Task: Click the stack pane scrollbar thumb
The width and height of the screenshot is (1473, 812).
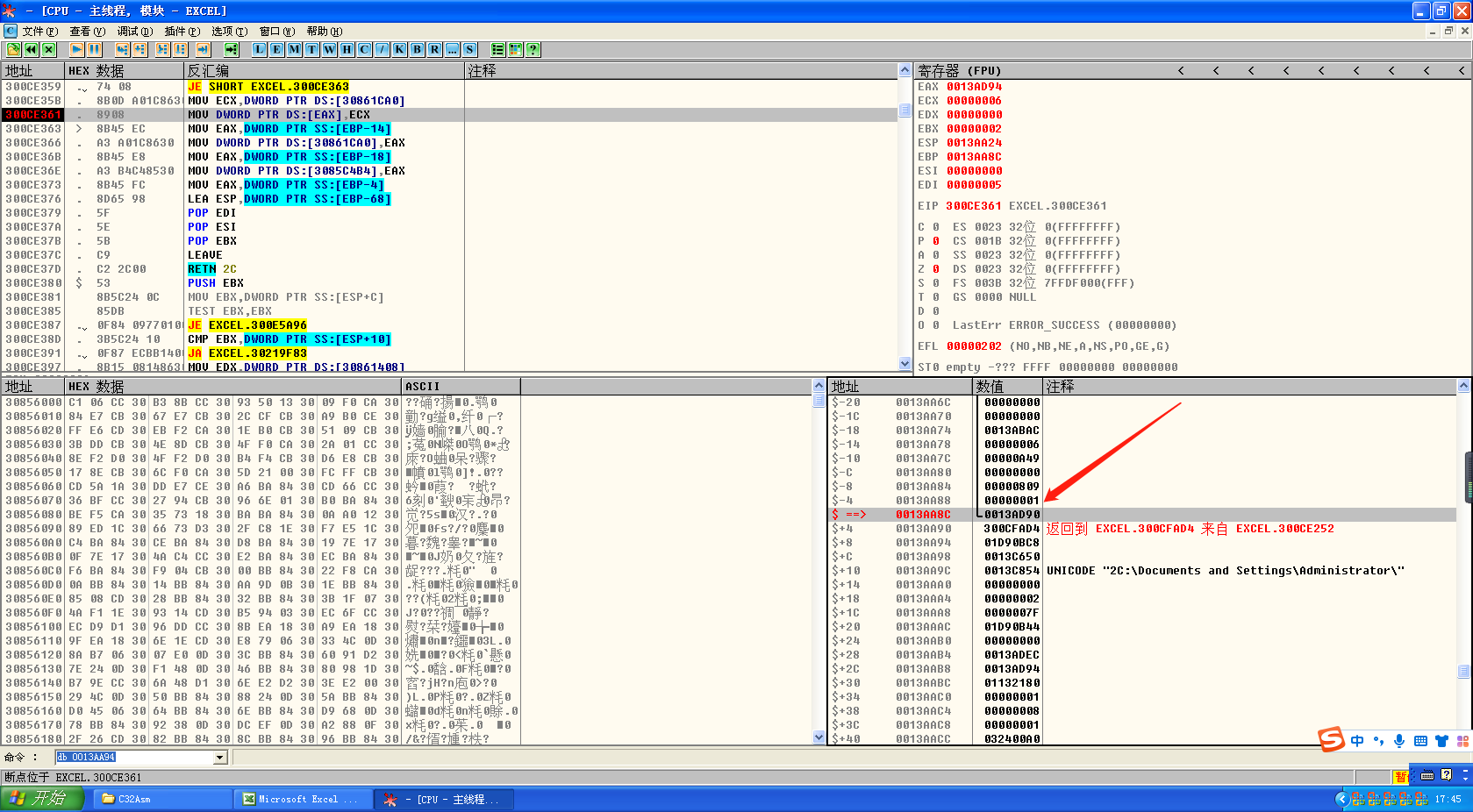Action: point(1463,672)
